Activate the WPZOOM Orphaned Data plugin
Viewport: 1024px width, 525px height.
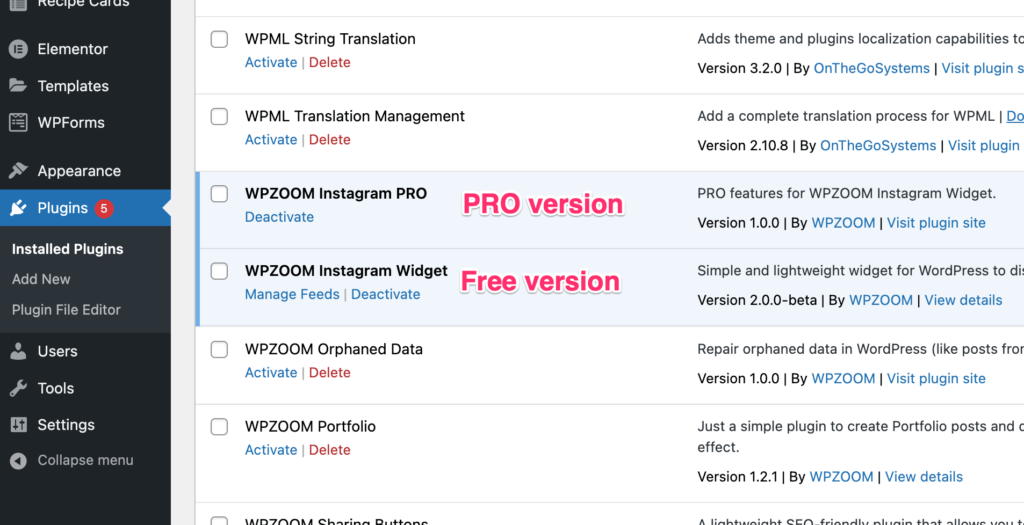(x=271, y=372)
